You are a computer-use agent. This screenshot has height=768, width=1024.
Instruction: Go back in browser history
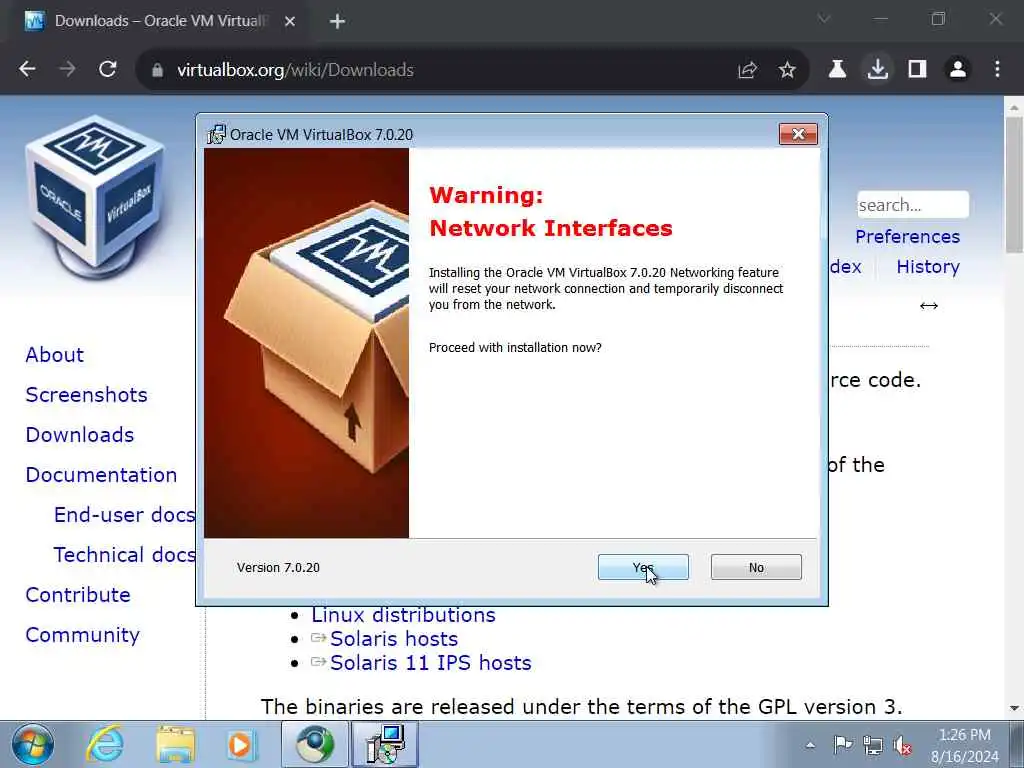click(27, 69)
